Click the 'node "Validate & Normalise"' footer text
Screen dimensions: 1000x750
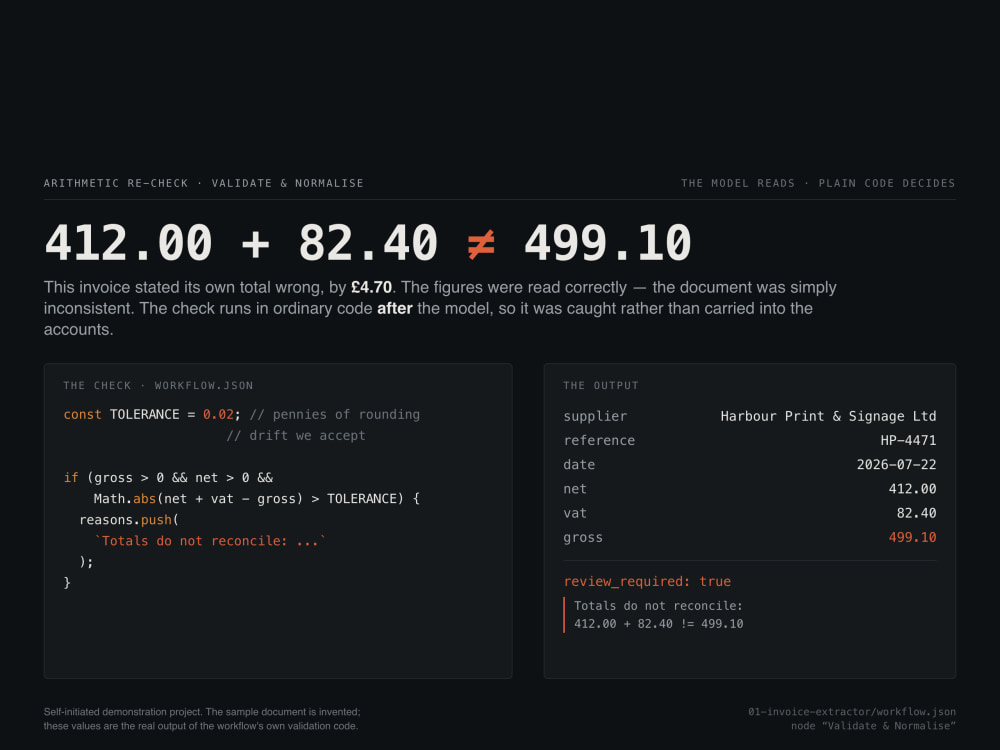click(x=873, y=726)
